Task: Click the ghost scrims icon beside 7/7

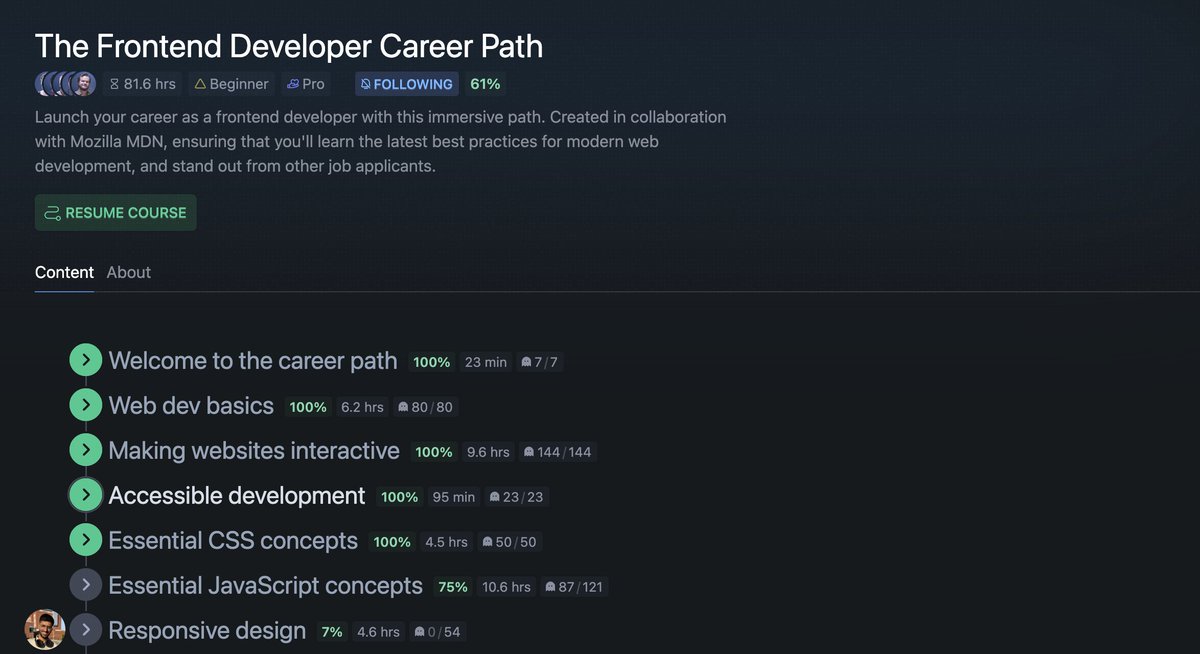Action: (x=528, y=362)
